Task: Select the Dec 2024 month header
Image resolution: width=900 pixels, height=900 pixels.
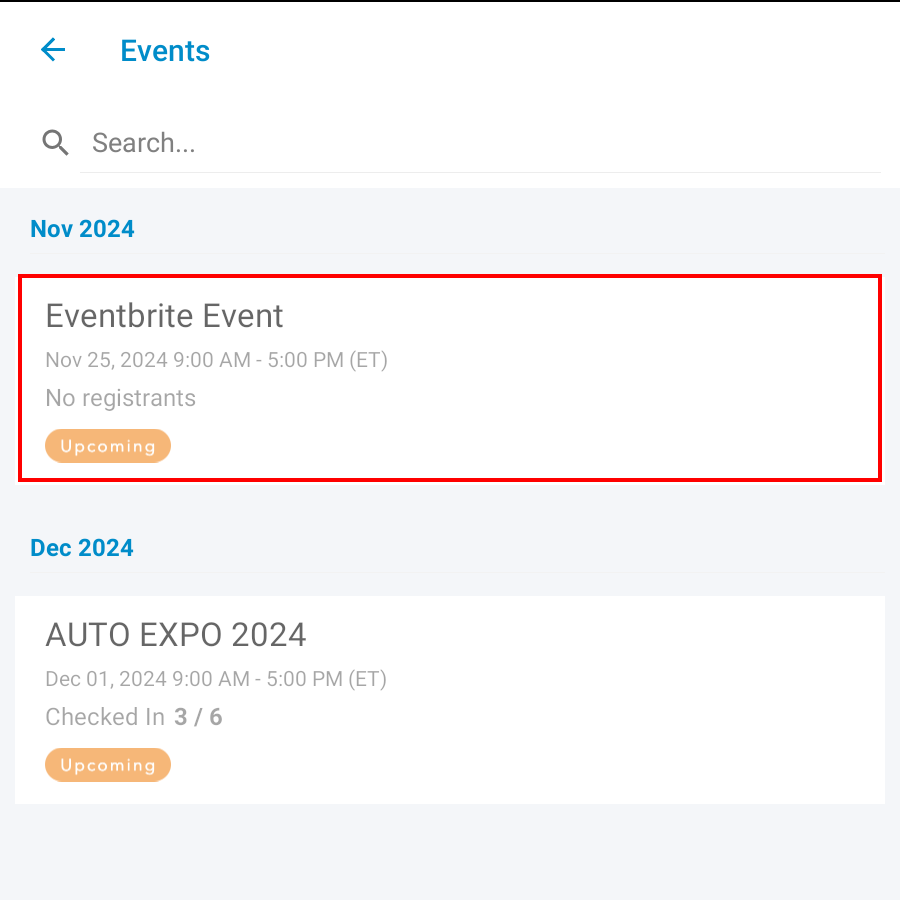Action: [82, 548]
